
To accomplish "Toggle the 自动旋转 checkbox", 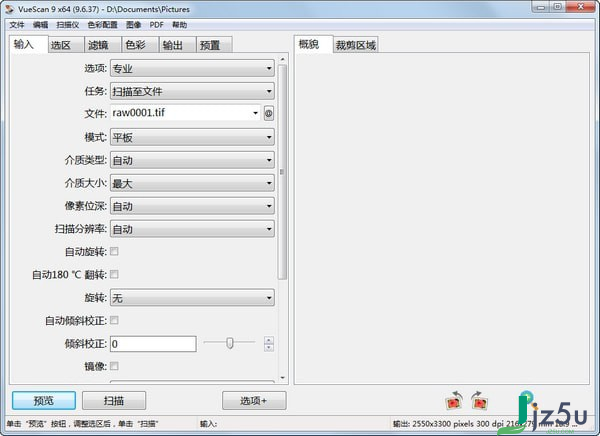I will [x=114, y=251].
